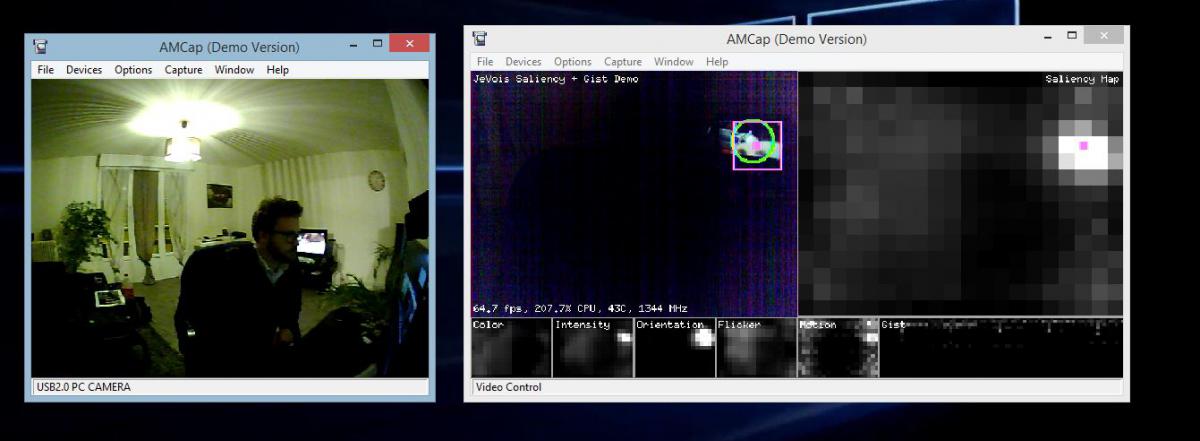Click the 'Video Control' status bar text
This screenshot has height=441, width=1200.
(509, 387)
